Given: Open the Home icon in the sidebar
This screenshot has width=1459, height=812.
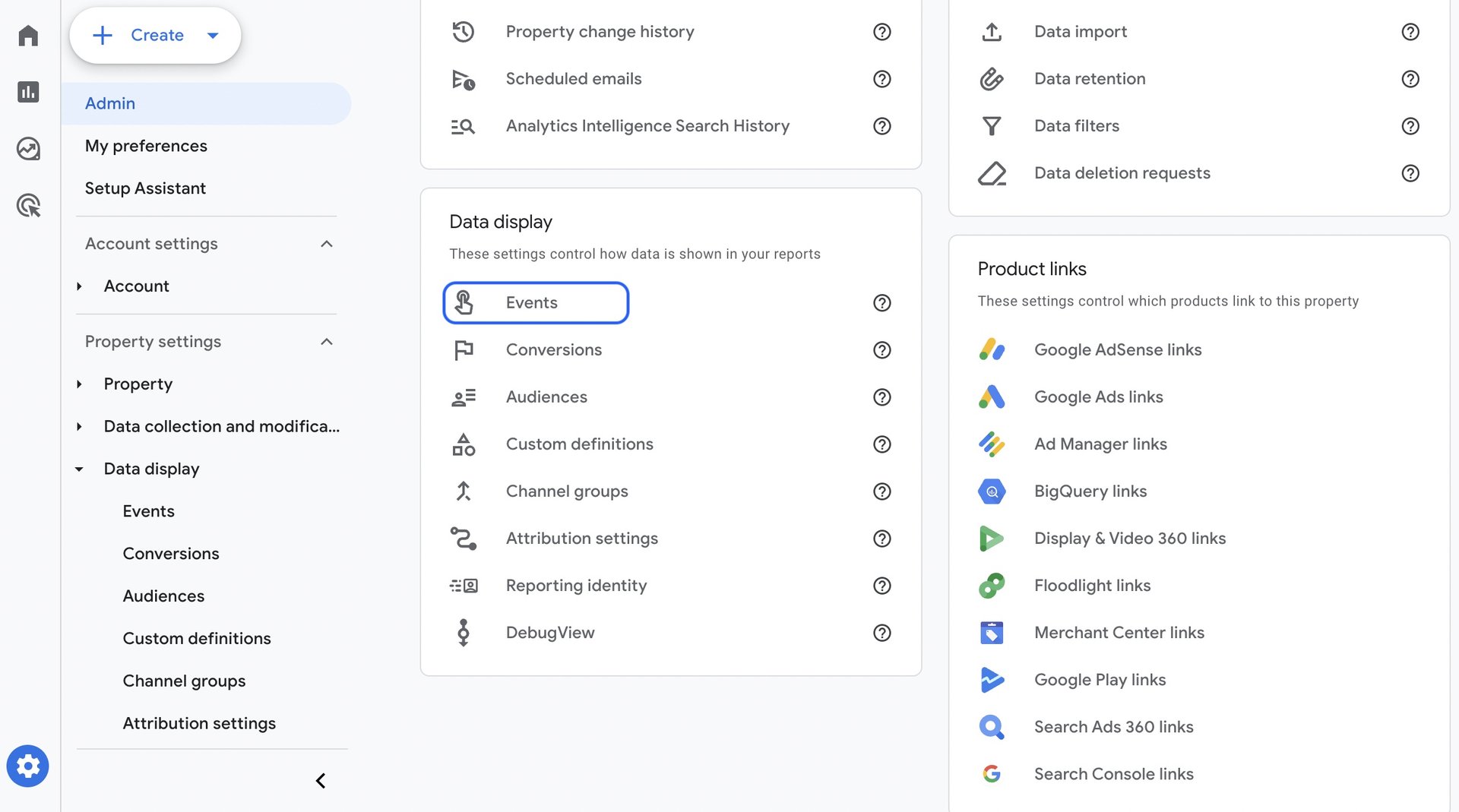Looking at the screenshot, I should pos(28,36).
